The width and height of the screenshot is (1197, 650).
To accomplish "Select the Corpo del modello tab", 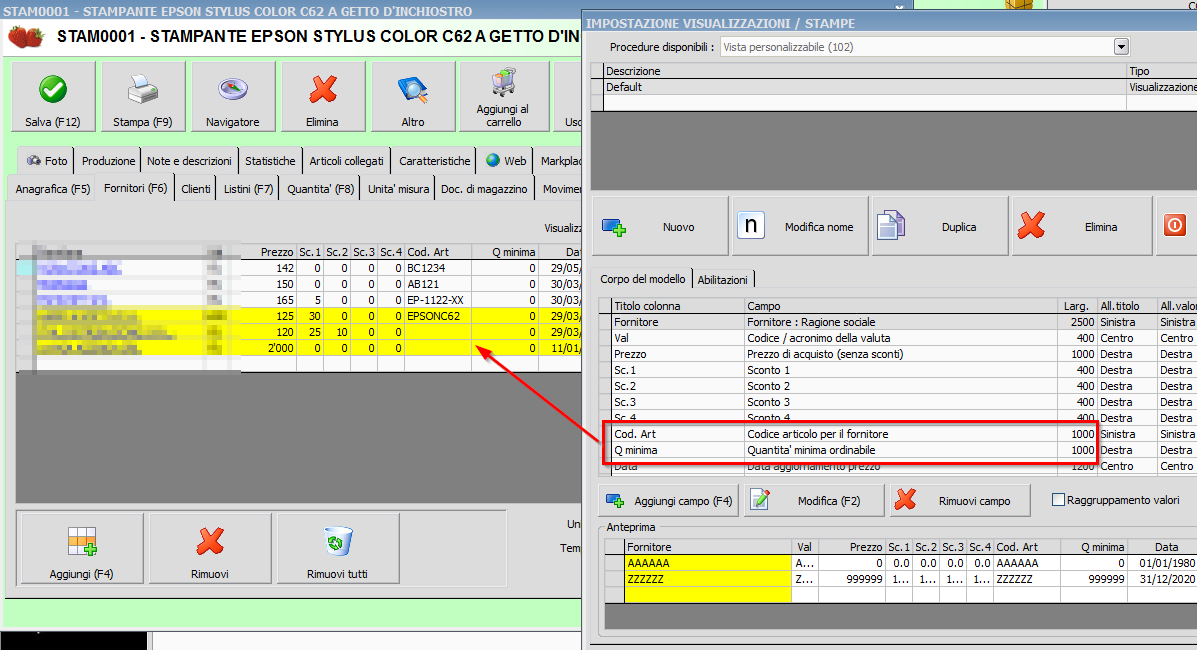I will [643, 279].
